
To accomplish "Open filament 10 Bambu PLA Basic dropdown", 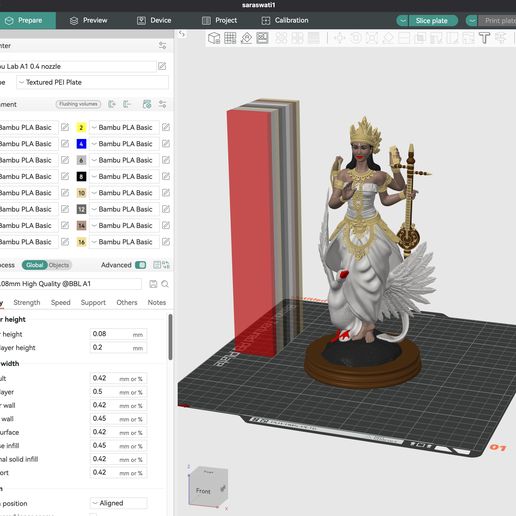I will click(124, 193).
